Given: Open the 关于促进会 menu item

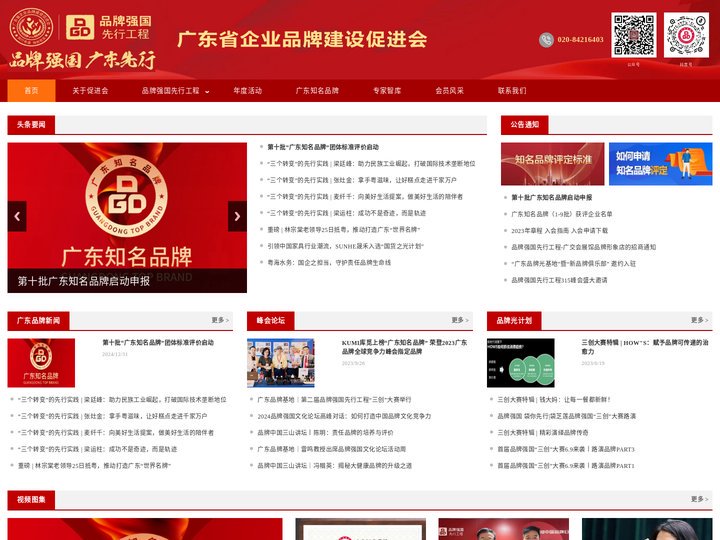Looking at the screenshot, I should [x=90, y=90].
